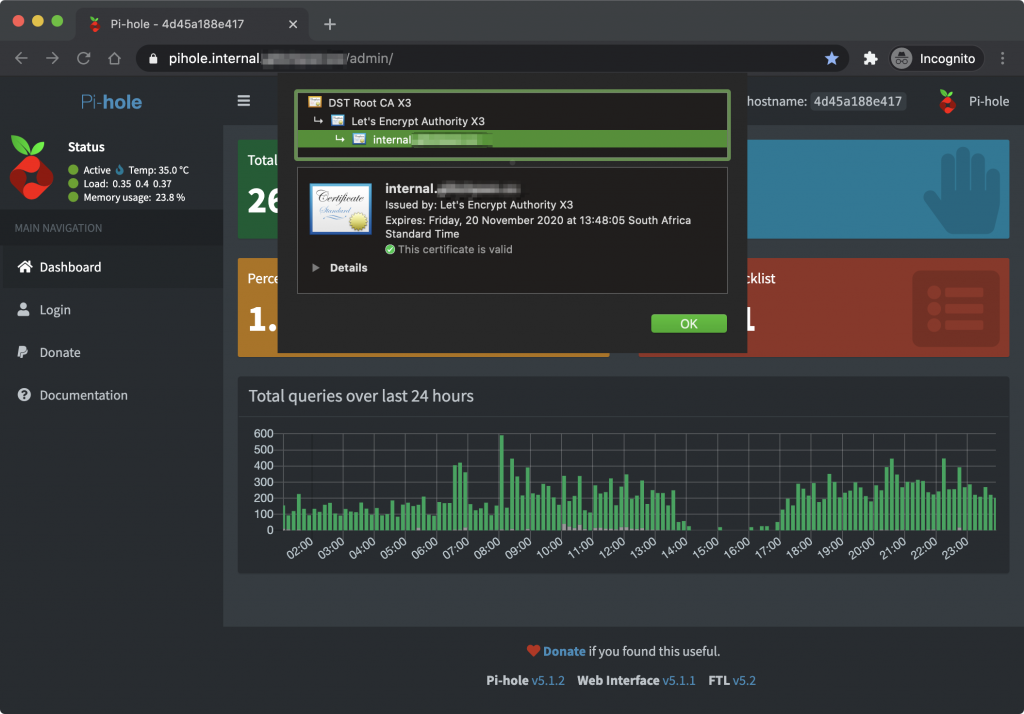The width and height of the screenshot is (1024, 714).
Task: Open Documentation sidebar item
Action: (x=83, y=395)
